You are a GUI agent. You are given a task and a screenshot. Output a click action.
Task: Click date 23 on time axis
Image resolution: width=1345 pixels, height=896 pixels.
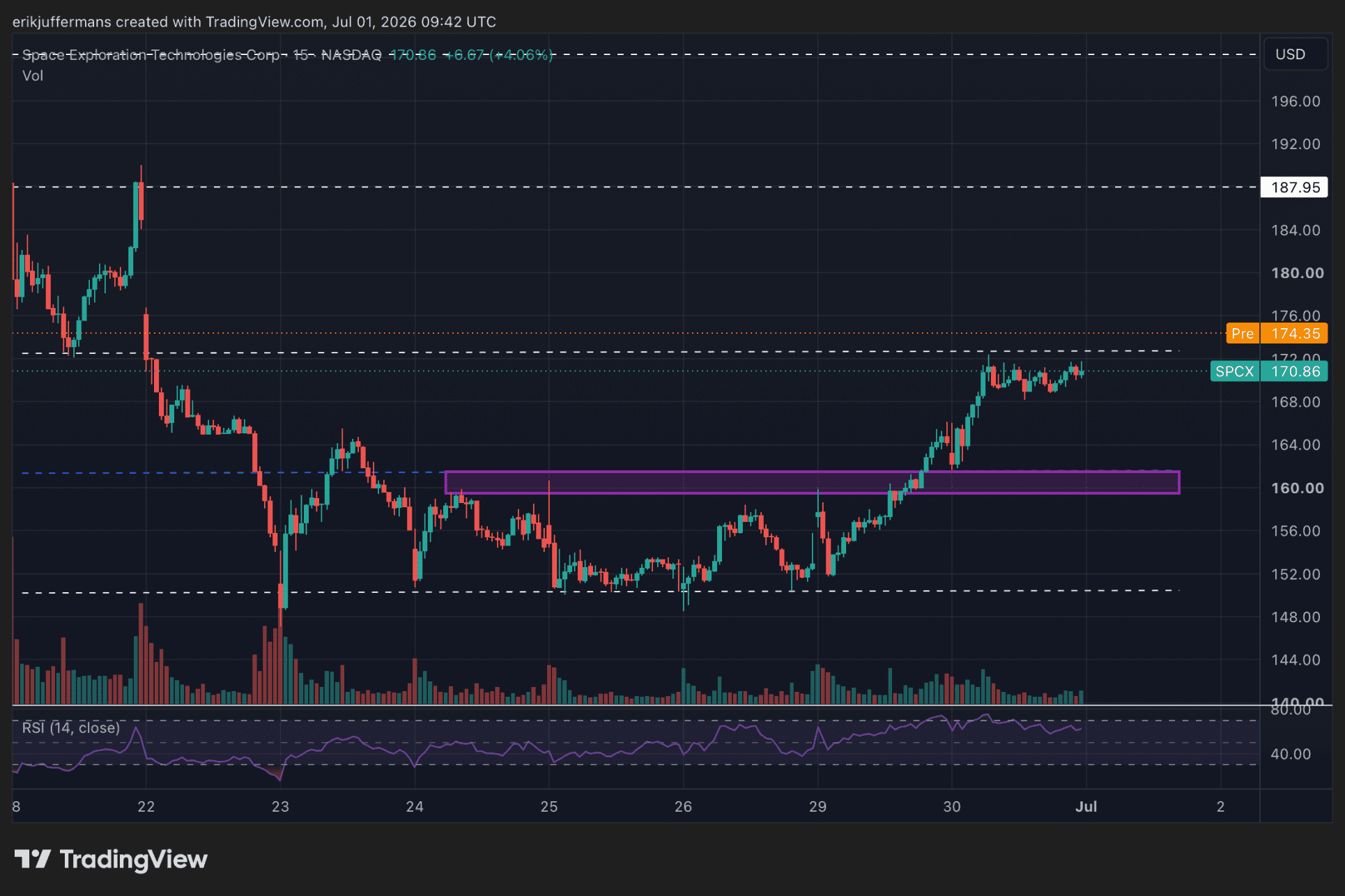pos(280,807)
